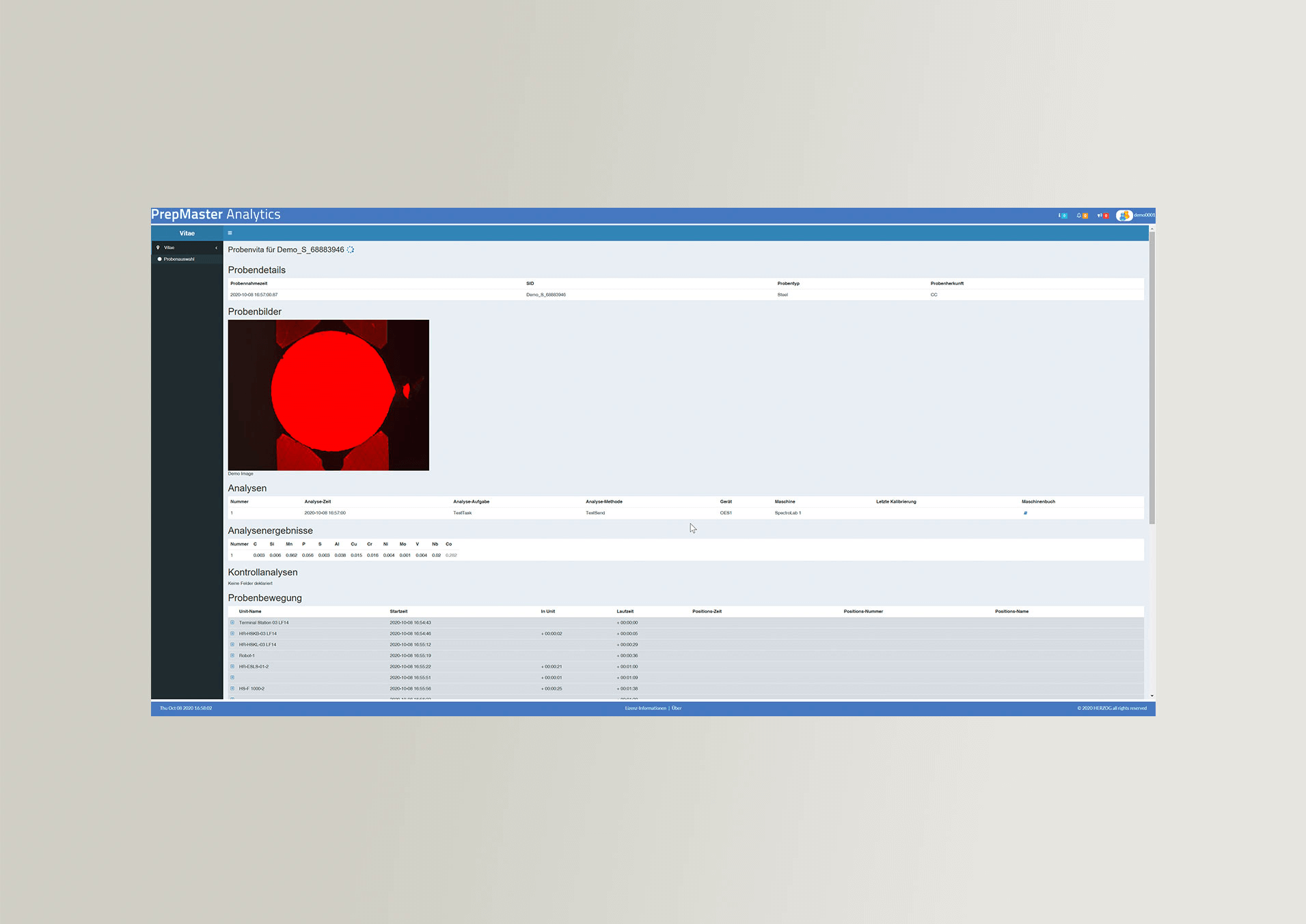Click the Positions-Nummer column header

pos(863,612)
